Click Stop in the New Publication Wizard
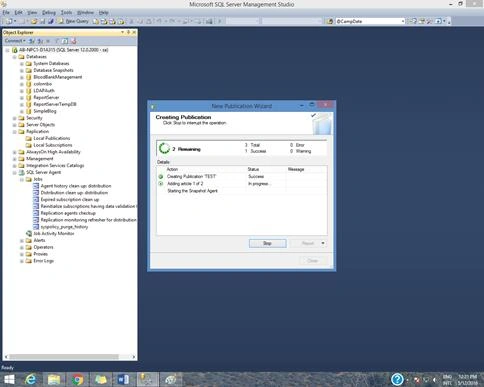 click(267, 243)
